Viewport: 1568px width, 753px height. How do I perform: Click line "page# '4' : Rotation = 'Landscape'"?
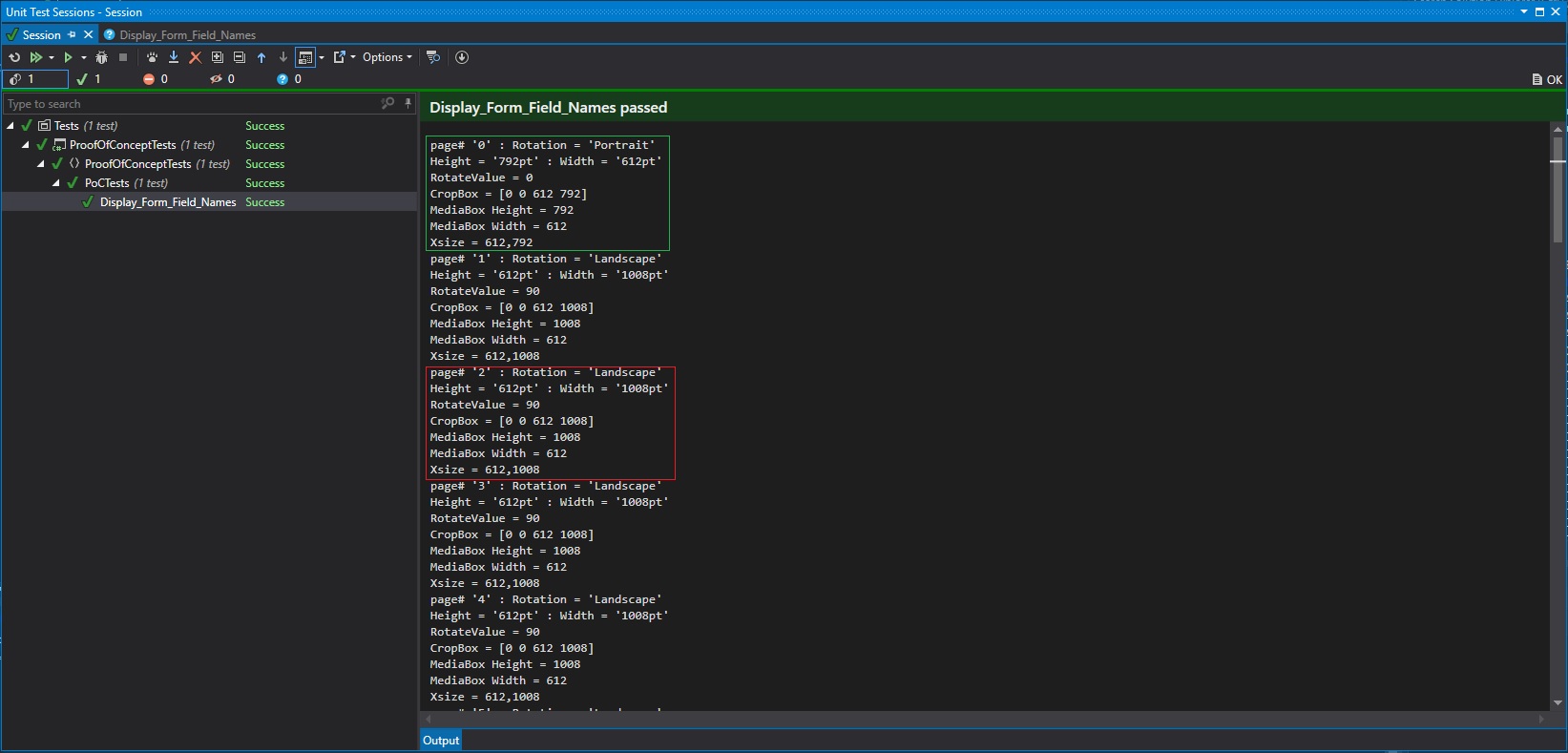click(545, 599)
